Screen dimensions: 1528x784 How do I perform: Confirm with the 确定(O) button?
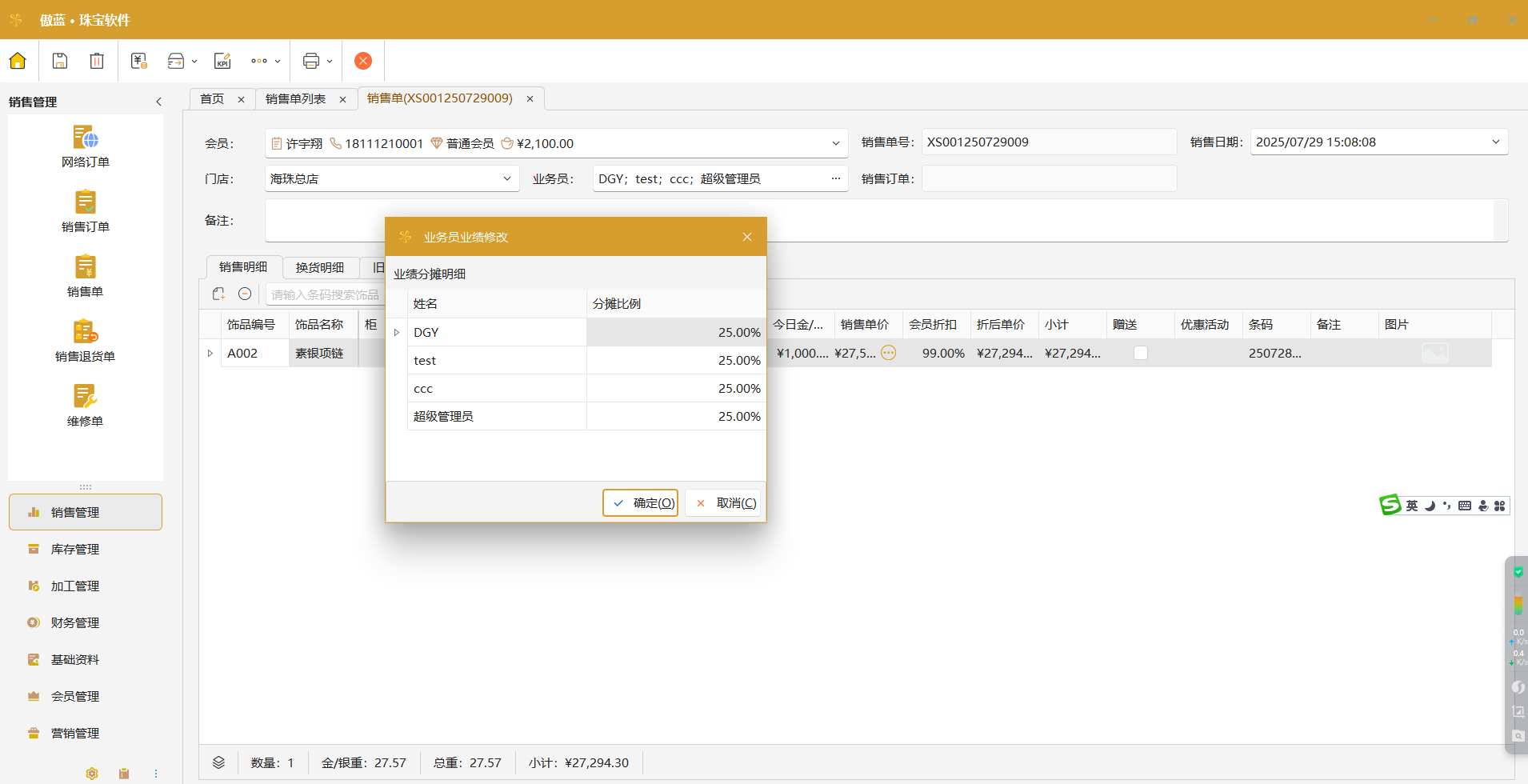pyautogui.click(x=640, y=503)
